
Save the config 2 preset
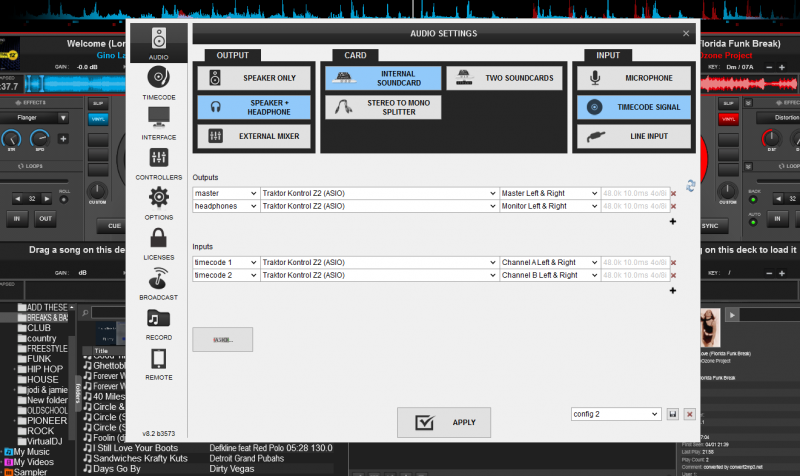point(672,414)
